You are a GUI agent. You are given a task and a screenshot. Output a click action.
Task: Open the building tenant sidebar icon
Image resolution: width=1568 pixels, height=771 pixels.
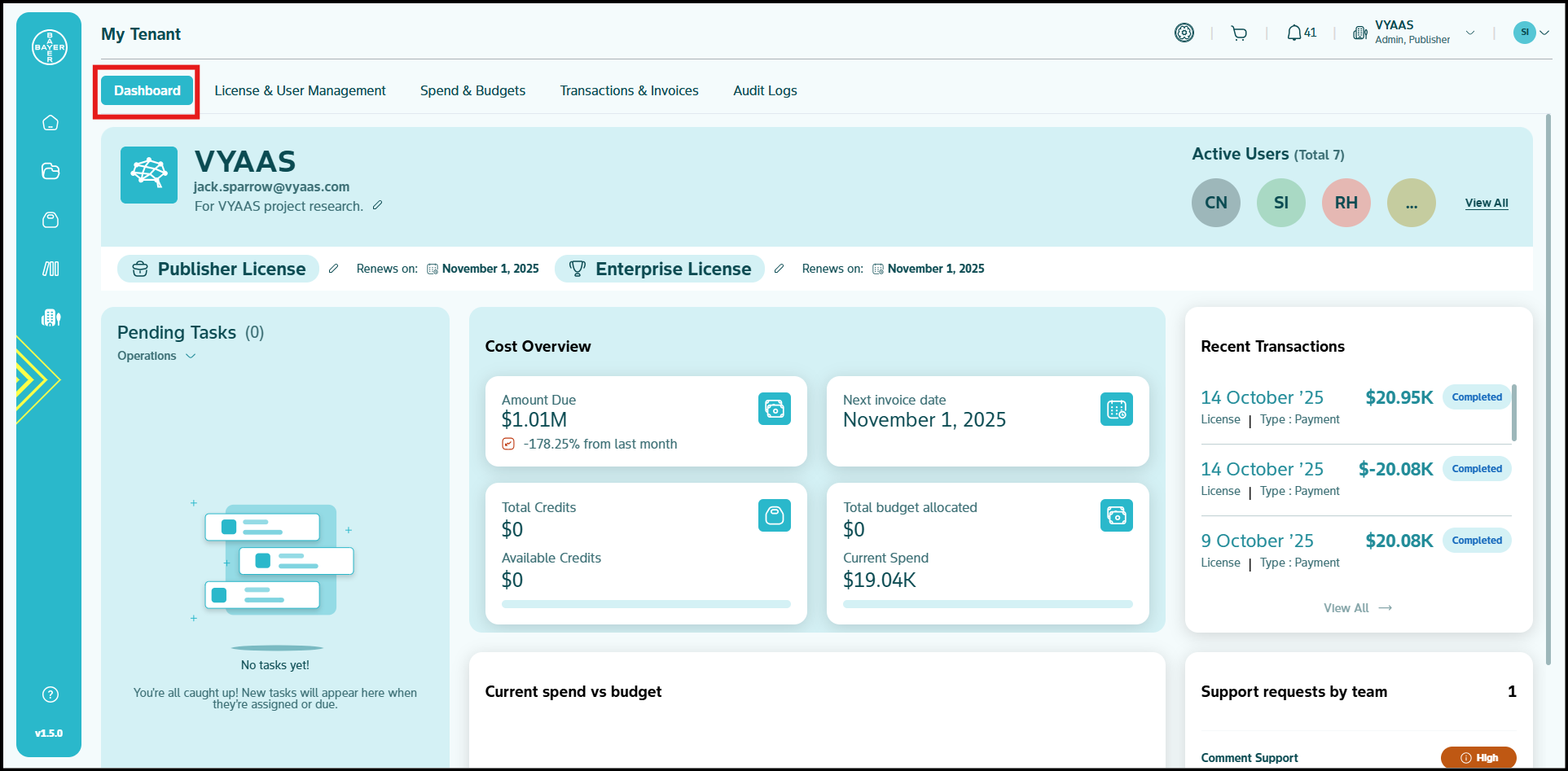click(x=51, y=318)
